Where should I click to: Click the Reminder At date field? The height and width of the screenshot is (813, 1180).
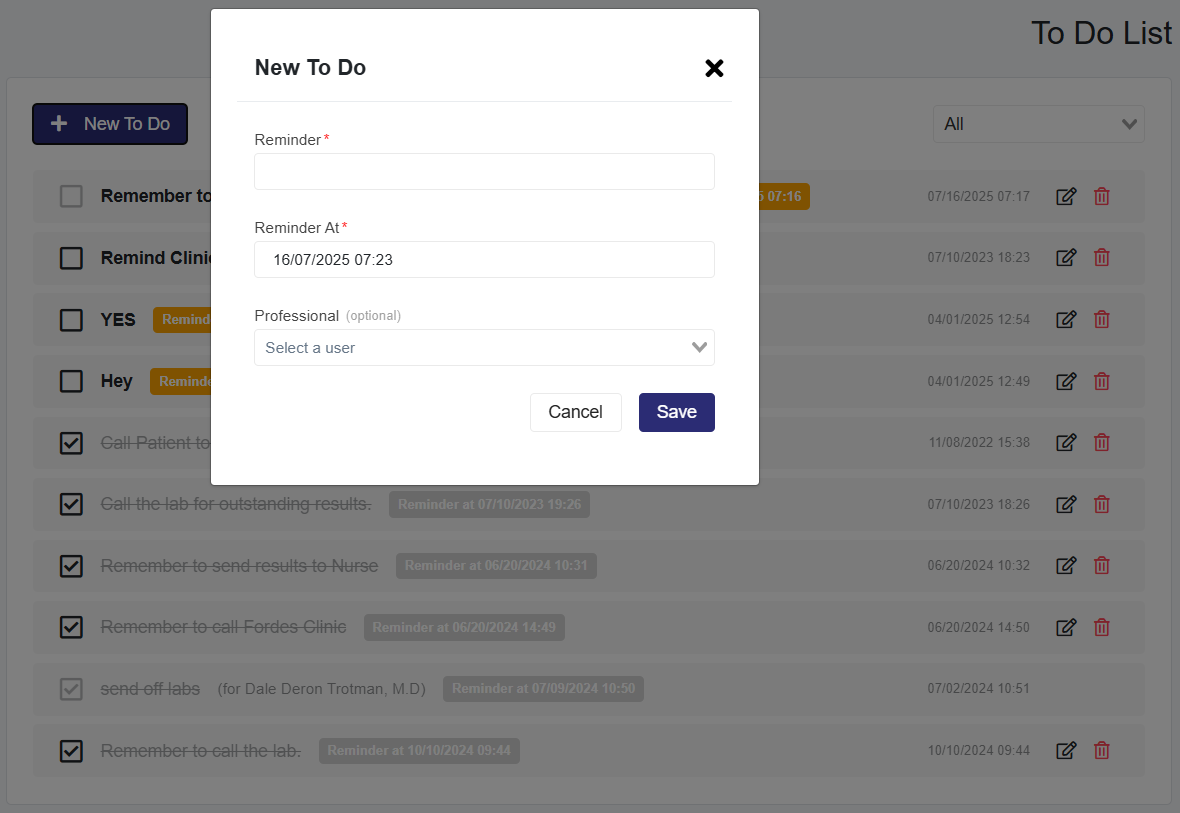(x=484, y=260)
